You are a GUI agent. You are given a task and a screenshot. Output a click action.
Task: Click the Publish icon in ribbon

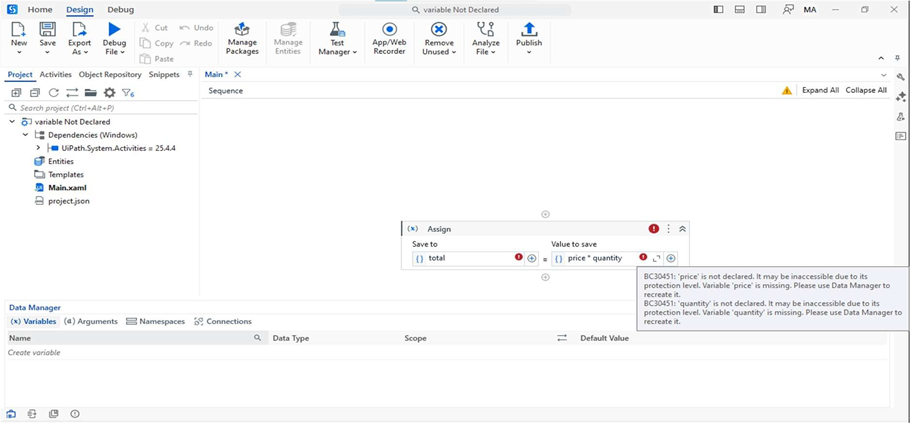pyautogui.click(x=529, y=35)
